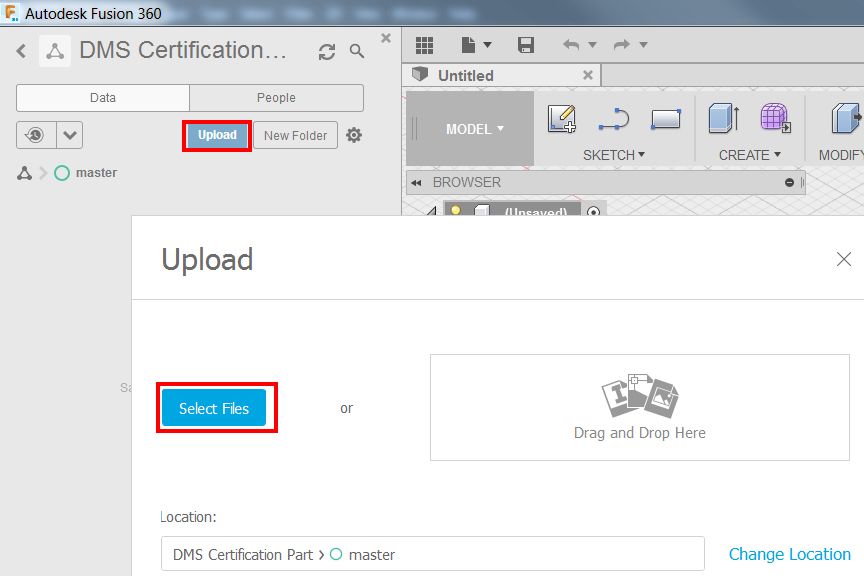
Task: Click the project root breadcrumb icon
Action: click(x=24, y=173)
